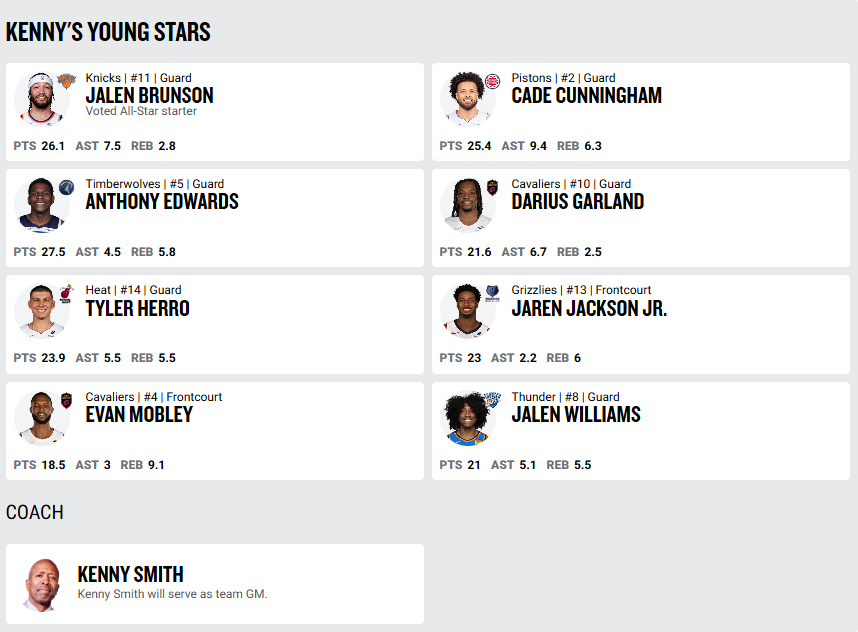Image resolution: width=858 pixels, height=632 pixels.
Task: Click the Timberwolves logo on Anthony Edwards' card
Action: 66,187
